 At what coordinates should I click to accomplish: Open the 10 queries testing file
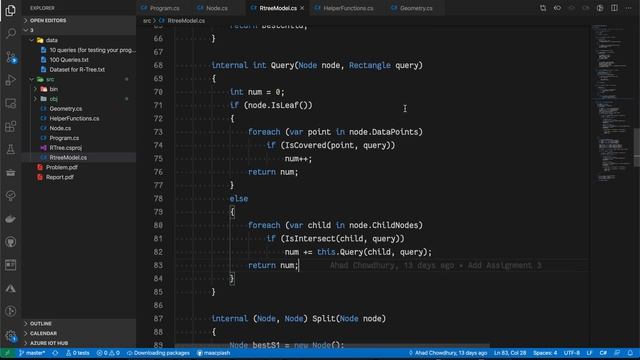point(79,50)
